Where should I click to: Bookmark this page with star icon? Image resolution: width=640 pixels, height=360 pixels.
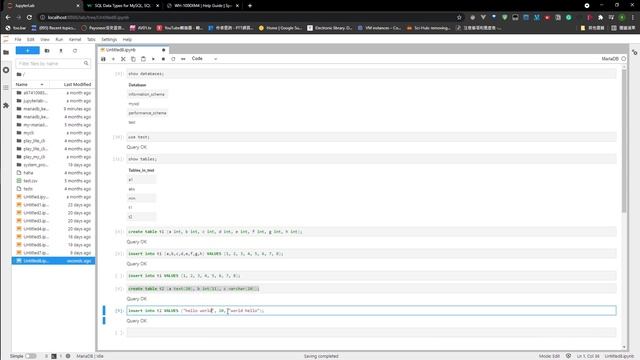tap(459, 17)
